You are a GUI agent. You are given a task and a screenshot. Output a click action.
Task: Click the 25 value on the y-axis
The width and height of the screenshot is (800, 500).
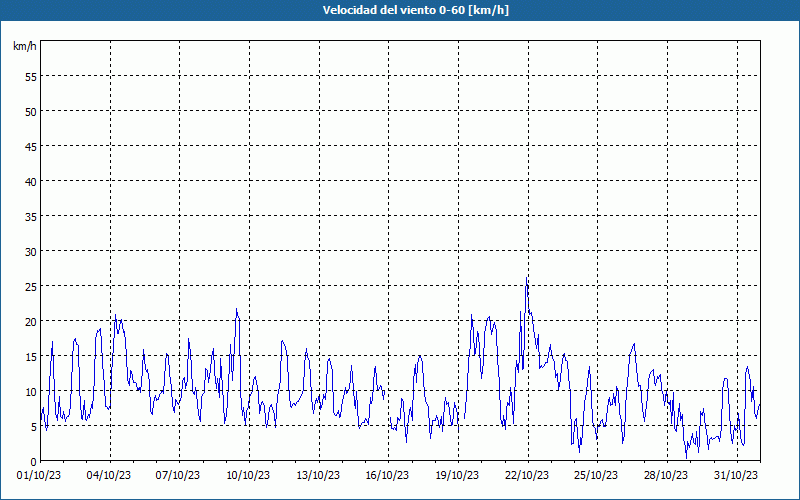point(31,286)
